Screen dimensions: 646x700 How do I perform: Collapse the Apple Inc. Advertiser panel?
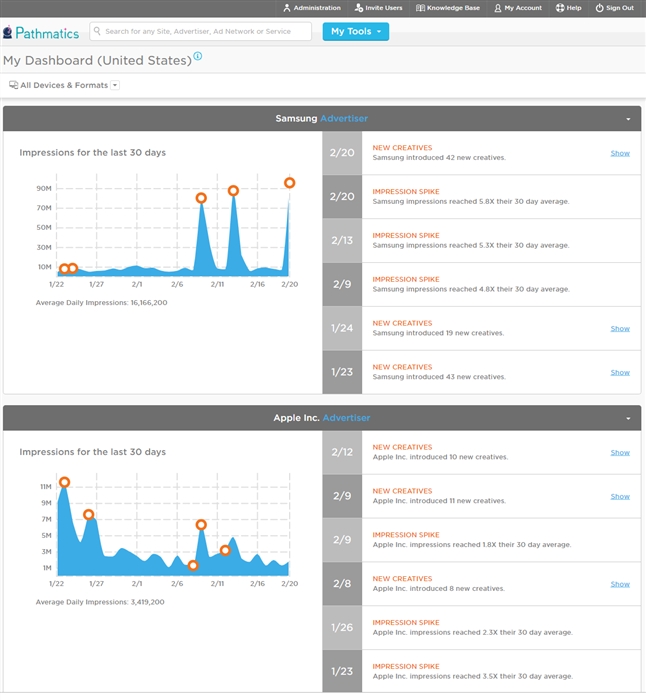(628, 418)
